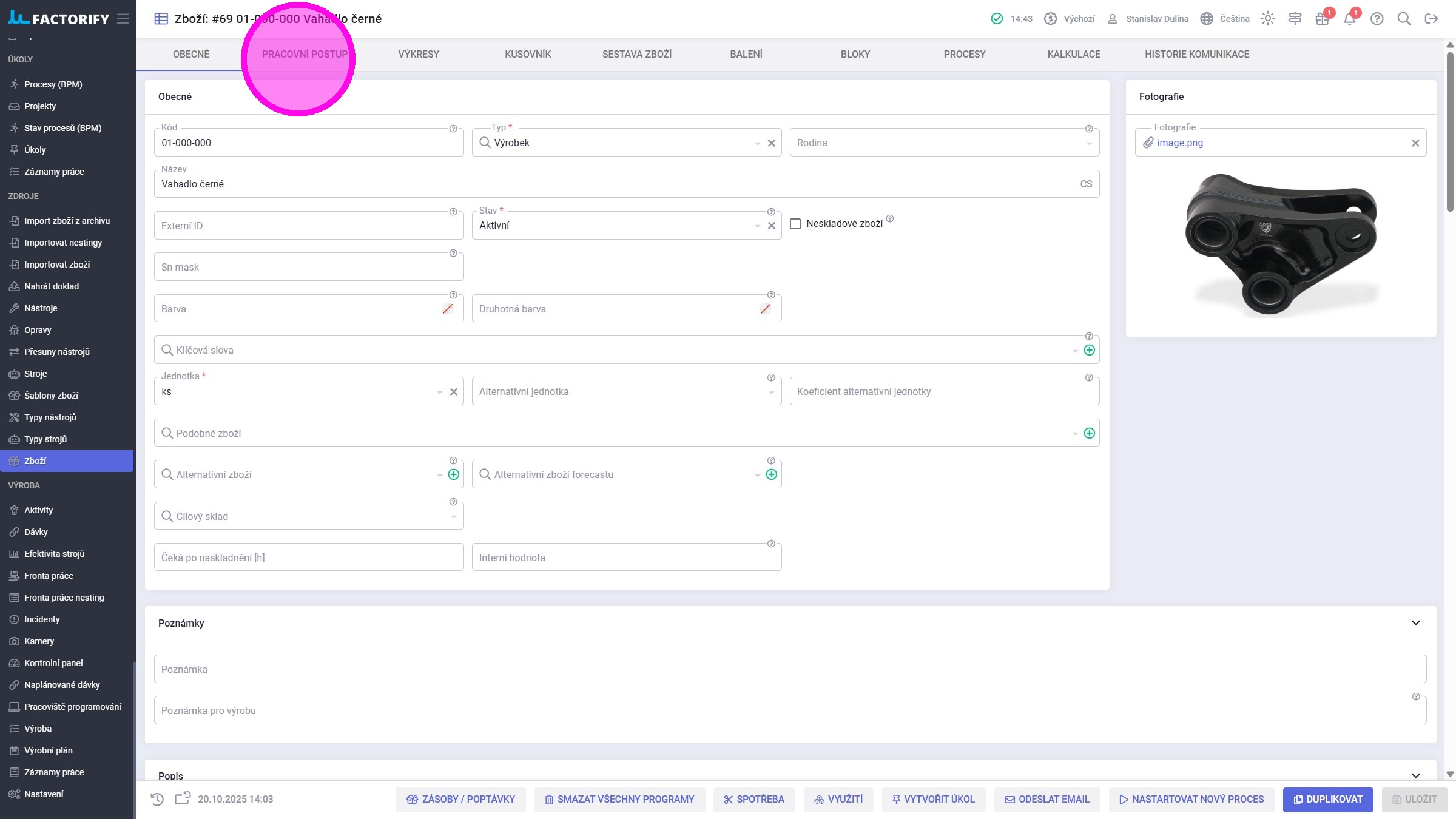
Task: Click the logout icon at top right
Action: pyautogui.click(x=1431, y=19)
